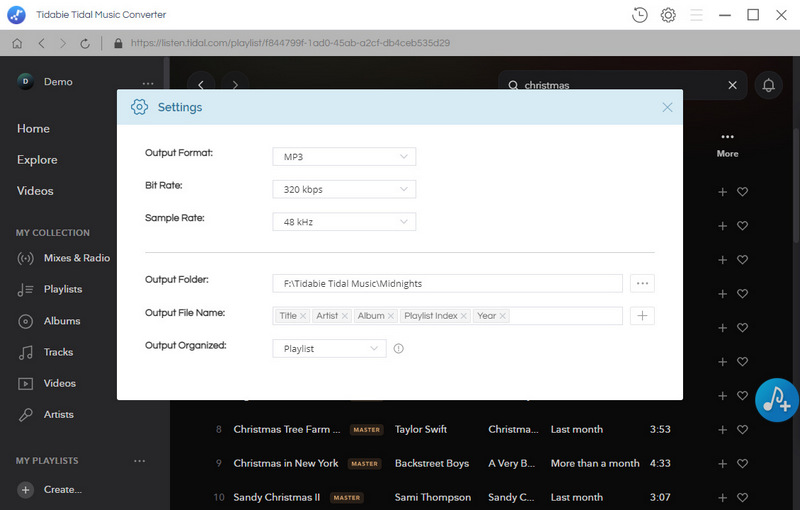Click Output Organized info icon
The width and height of the screenshot is (800, 510).
point(398,348)
